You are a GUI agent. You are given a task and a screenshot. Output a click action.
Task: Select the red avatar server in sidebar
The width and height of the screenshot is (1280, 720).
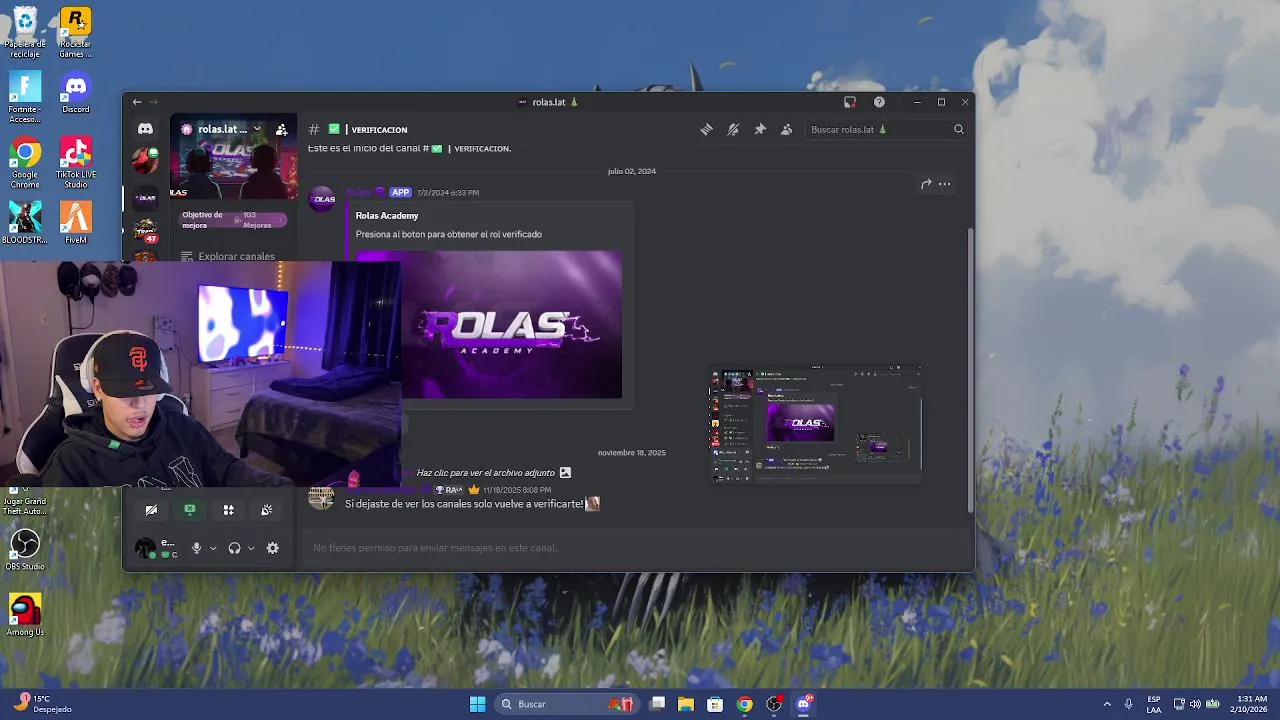(146, 160)
